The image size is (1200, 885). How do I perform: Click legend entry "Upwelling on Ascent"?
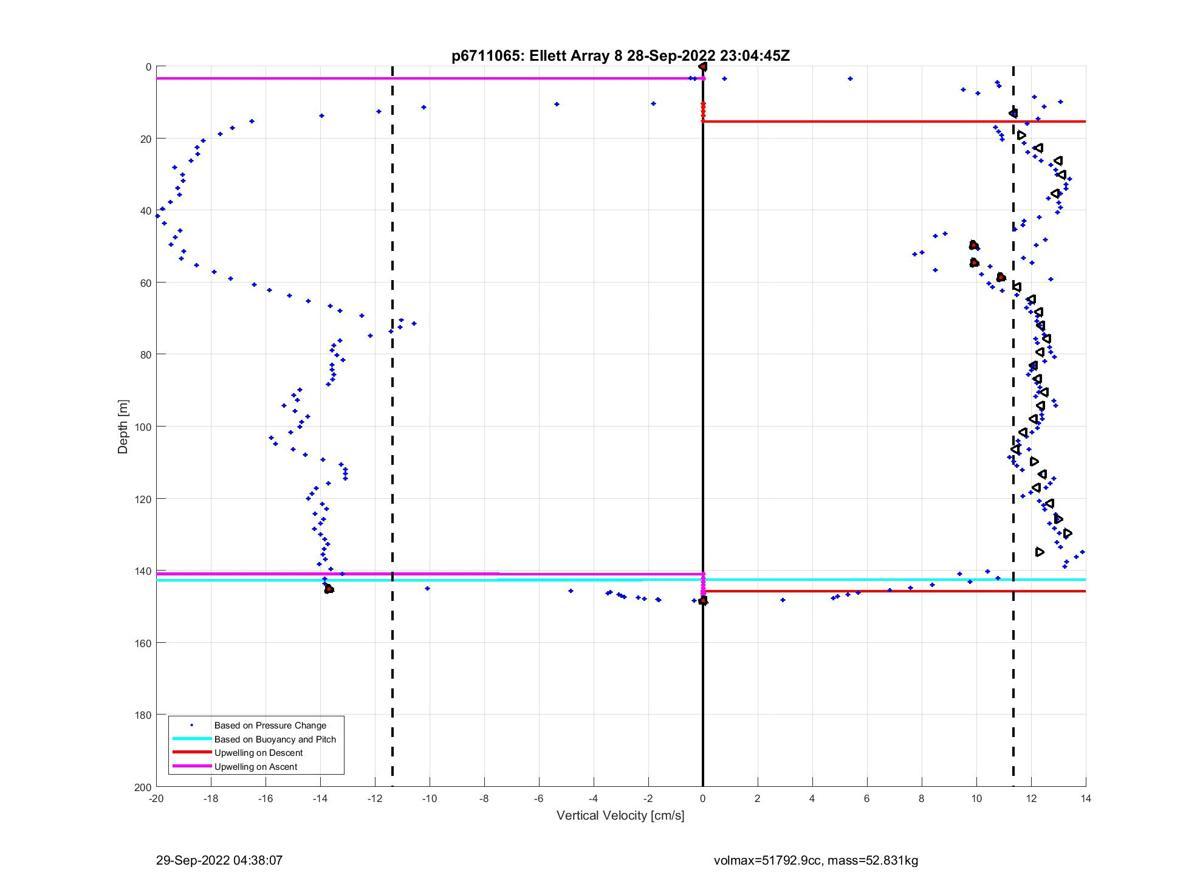point(255,767)
